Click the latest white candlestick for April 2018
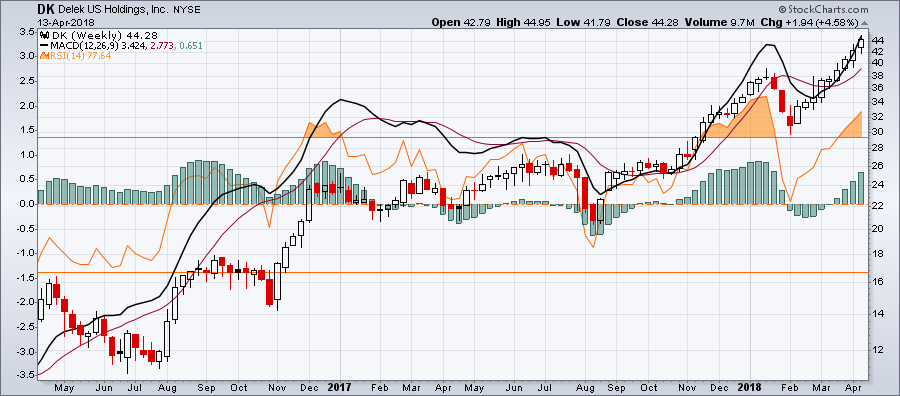Image resolution: width=900 pixels, height=396 pixels. pyautogui.click(x=860, y=43)
